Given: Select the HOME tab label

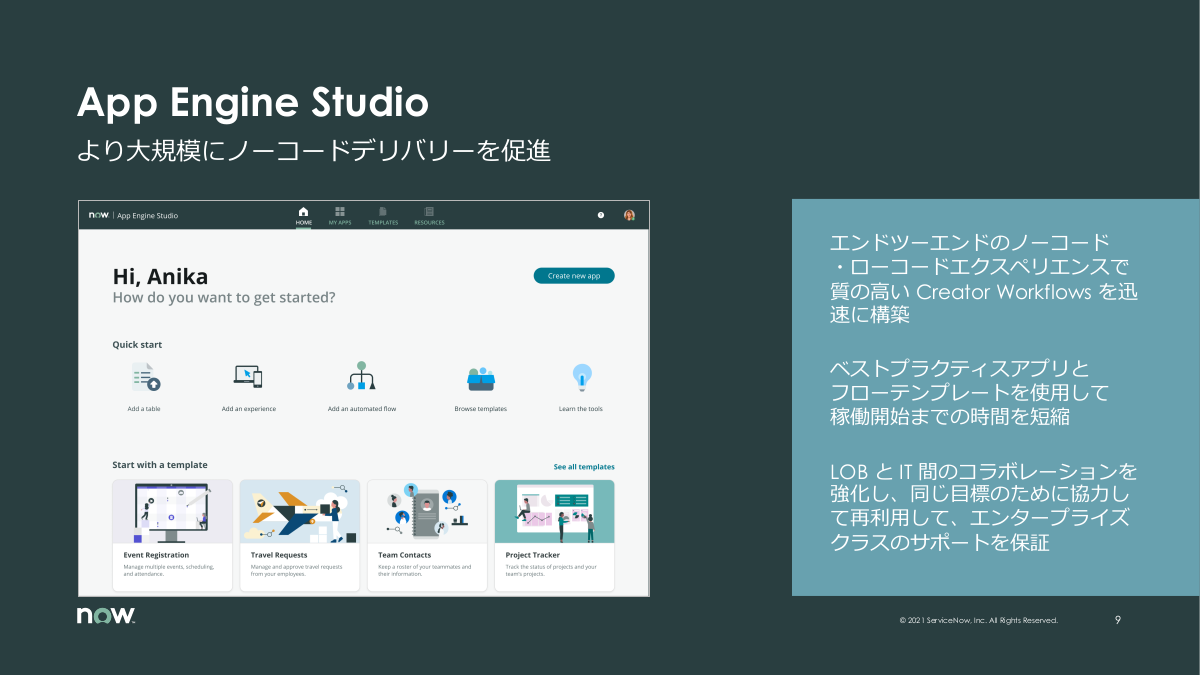Looking at the screenshot, I should click(x=303, y=223).
